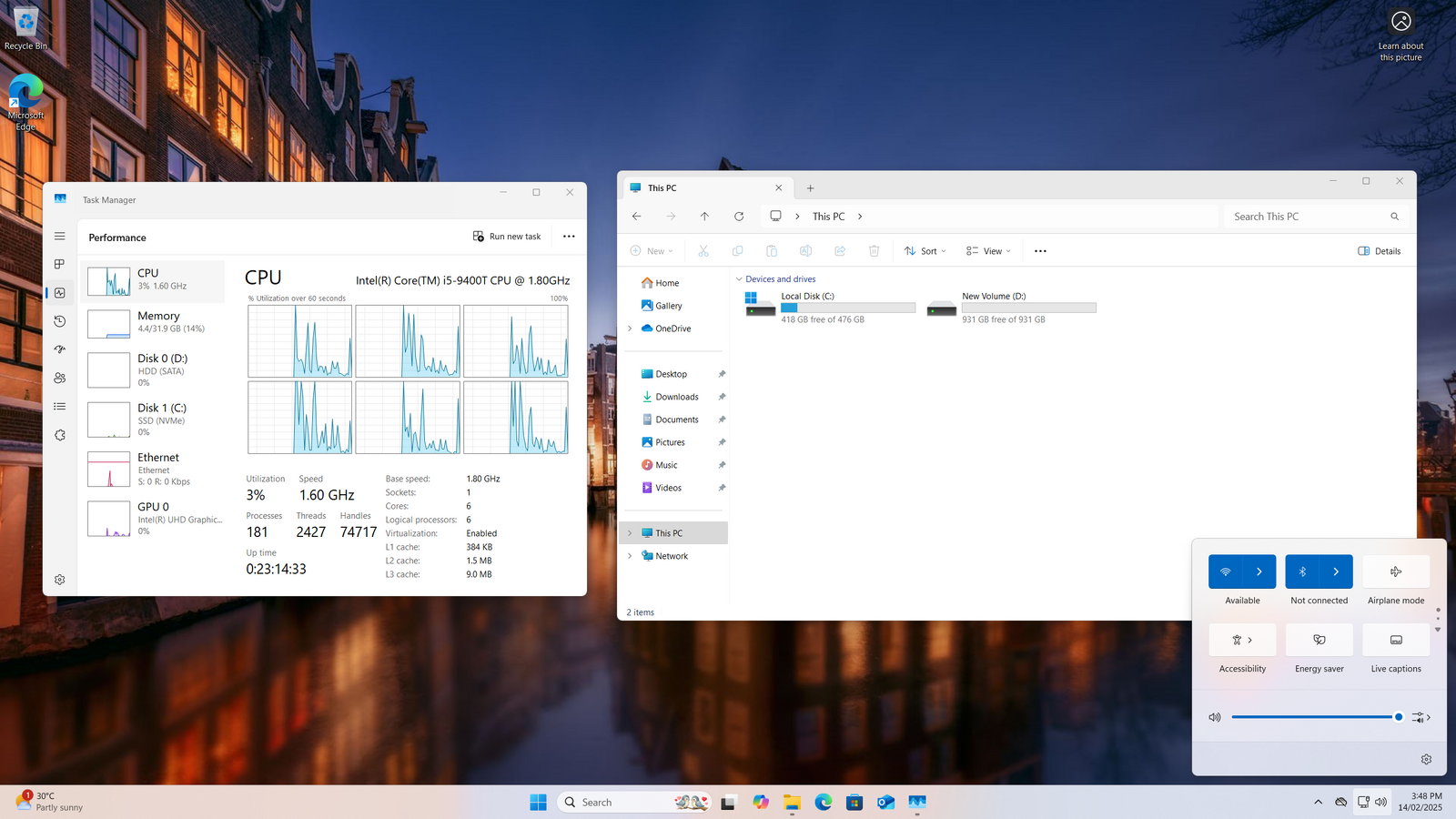This screenshot has height=819, width=1456.
Task: Expand the Network tree node
Action: point(630,556)
